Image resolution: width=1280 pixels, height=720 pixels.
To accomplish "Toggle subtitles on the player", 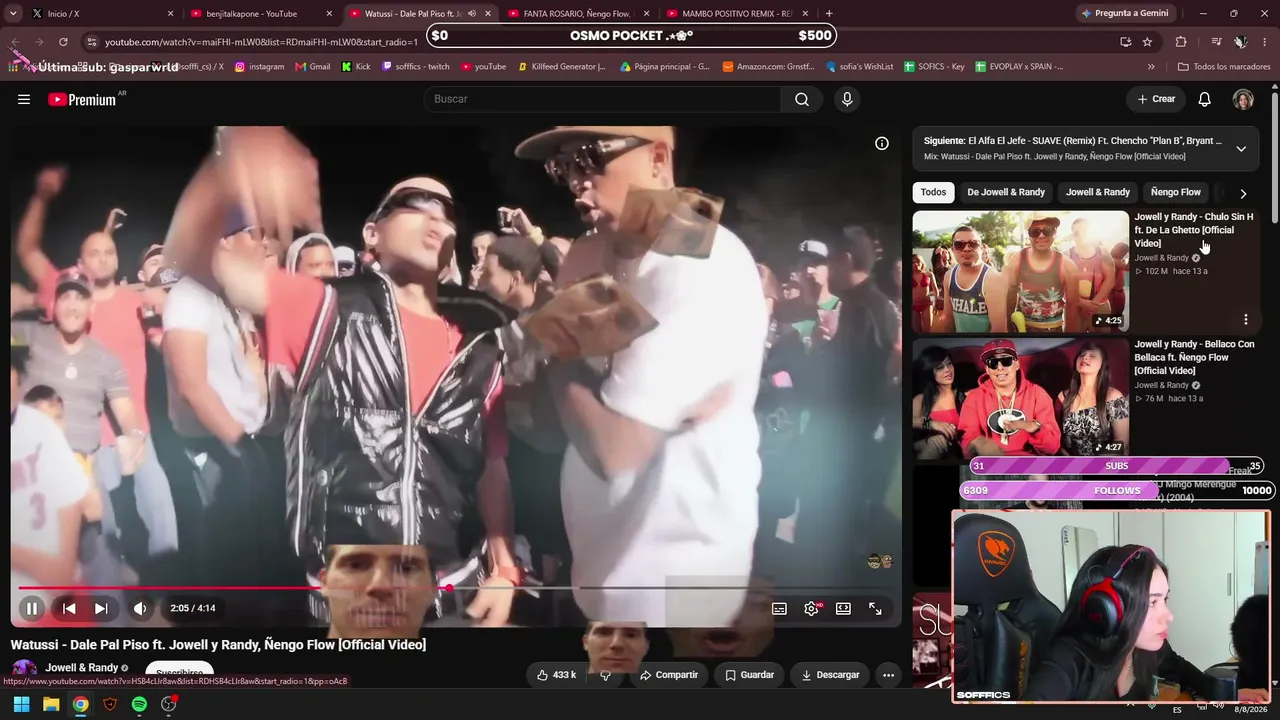I will (x=779, y=608).
